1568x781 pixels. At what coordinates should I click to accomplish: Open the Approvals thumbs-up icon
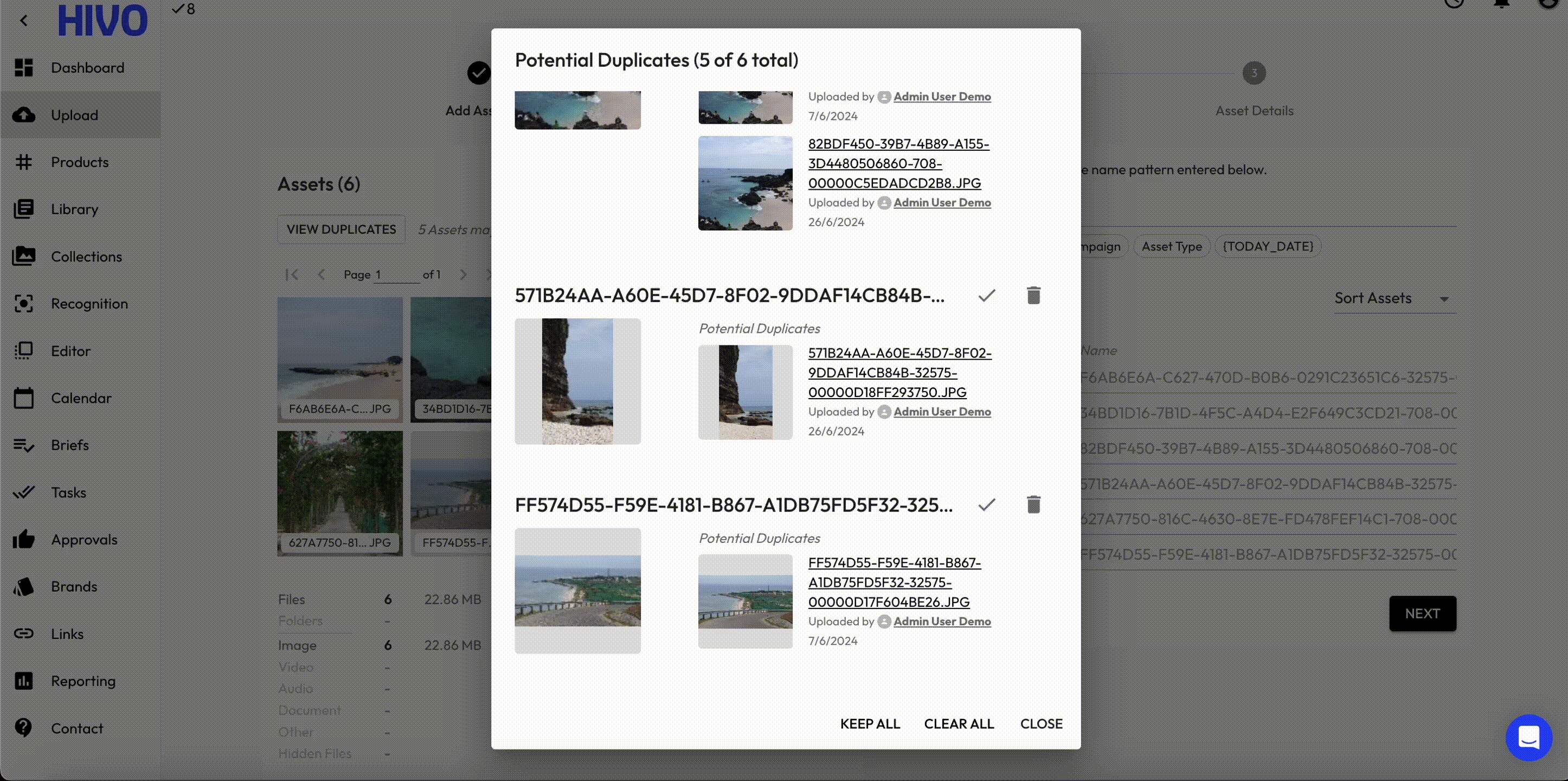coord(24,539)
